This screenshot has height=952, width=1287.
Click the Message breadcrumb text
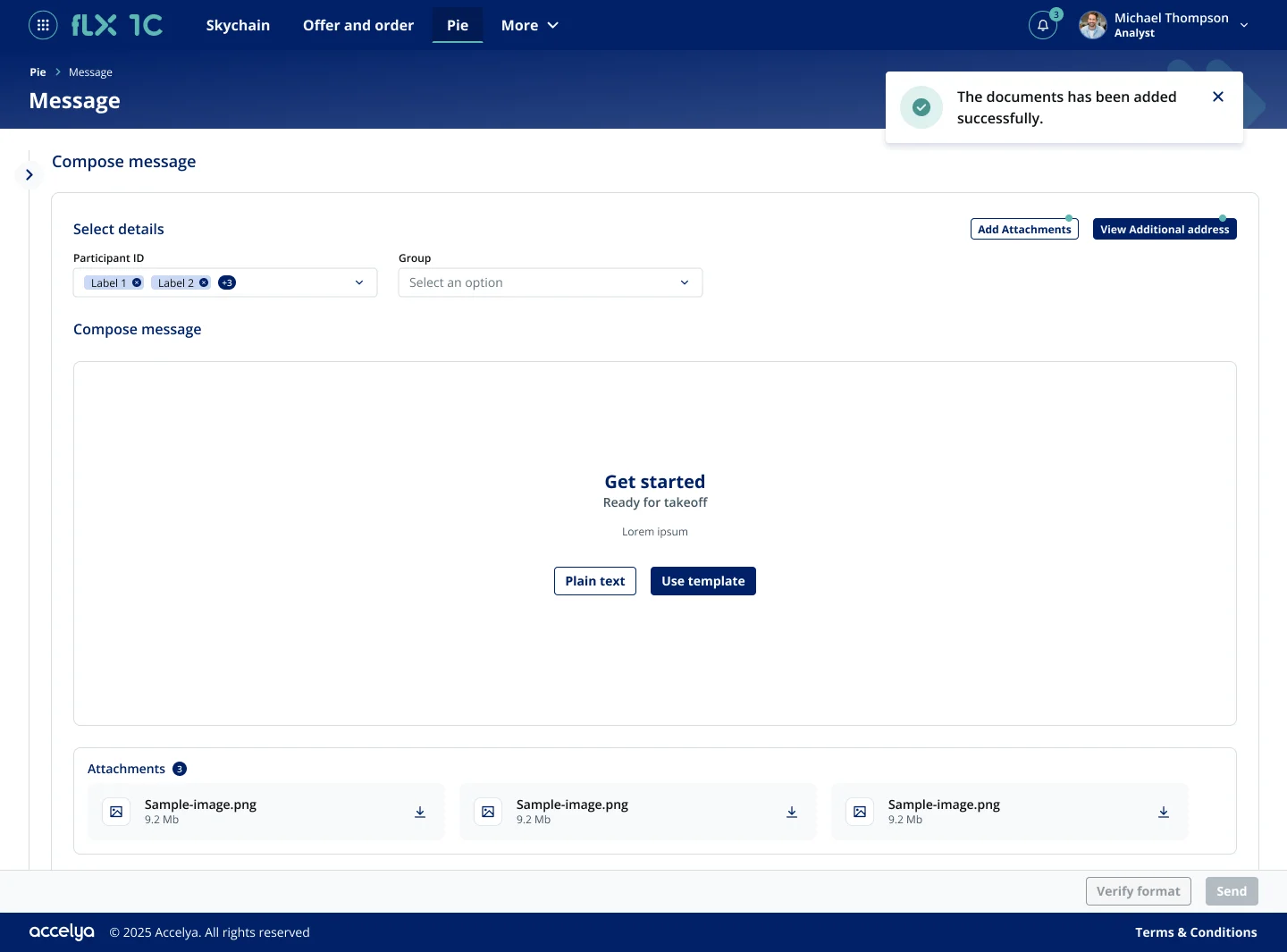pos(90,72)
